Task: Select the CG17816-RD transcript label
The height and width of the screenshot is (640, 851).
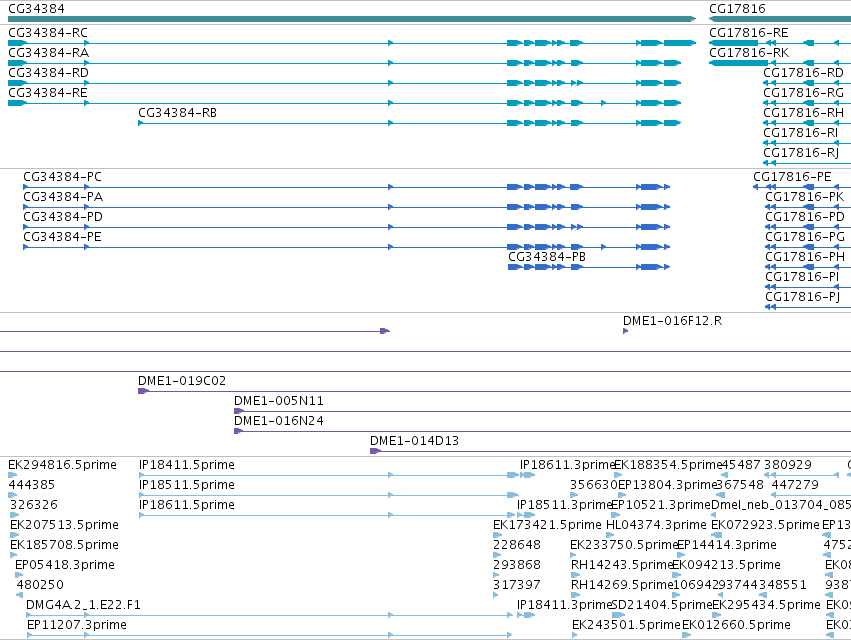Action: 803,73
